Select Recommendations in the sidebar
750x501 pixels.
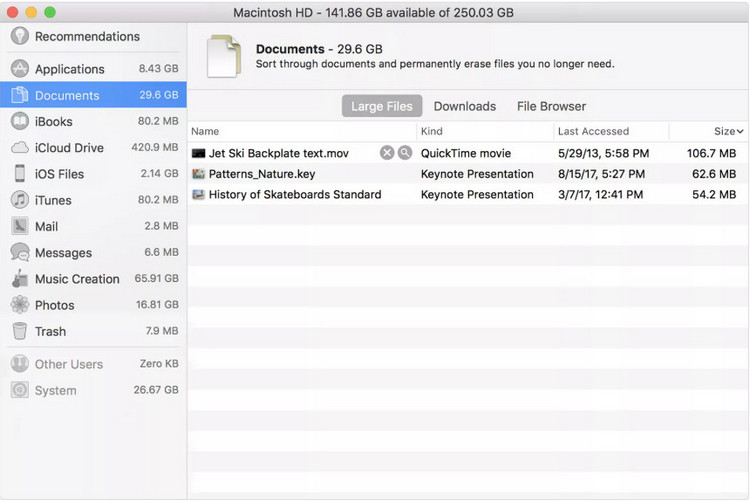coord(87,36)
